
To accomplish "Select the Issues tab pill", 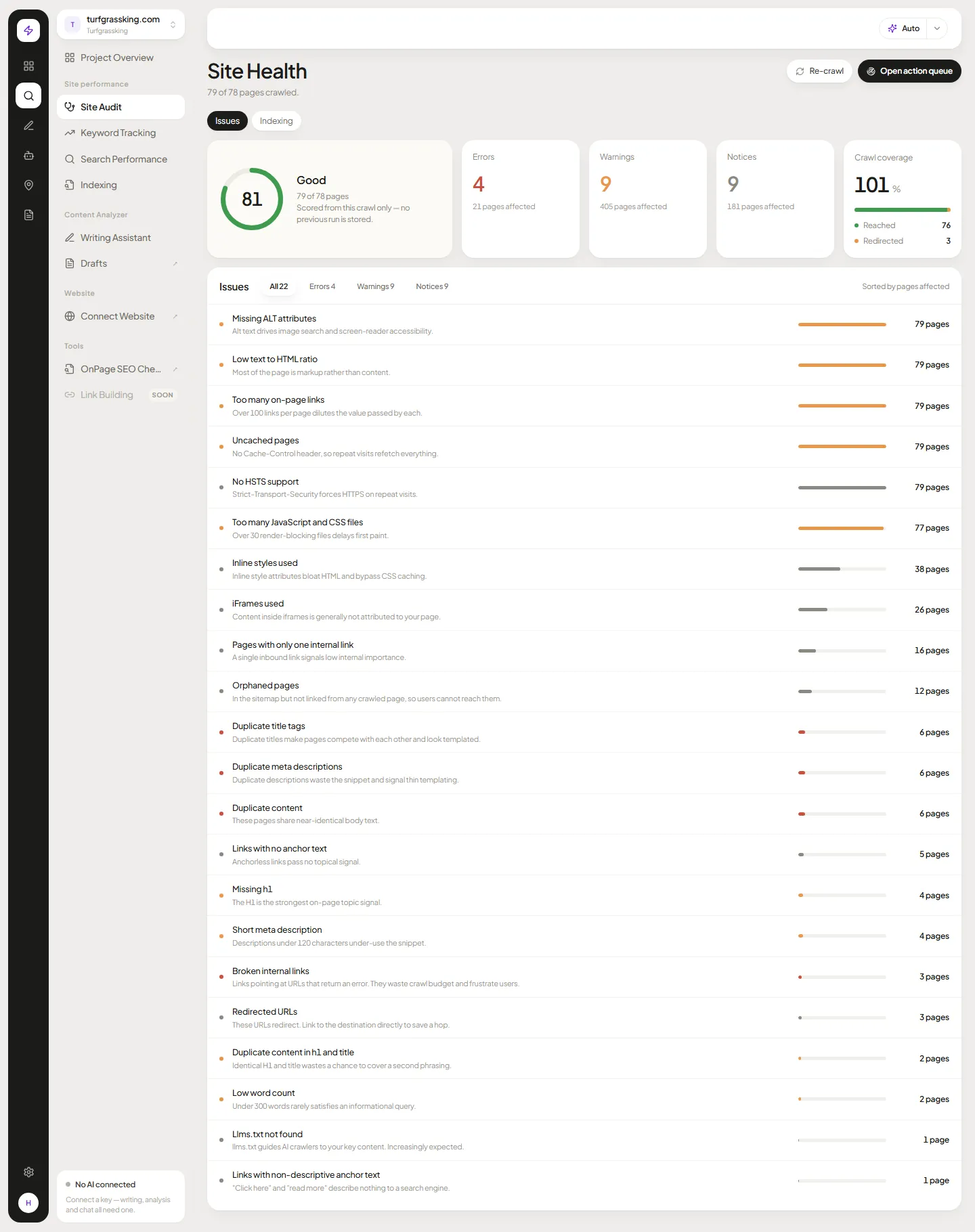I will (x=227, y=121).
